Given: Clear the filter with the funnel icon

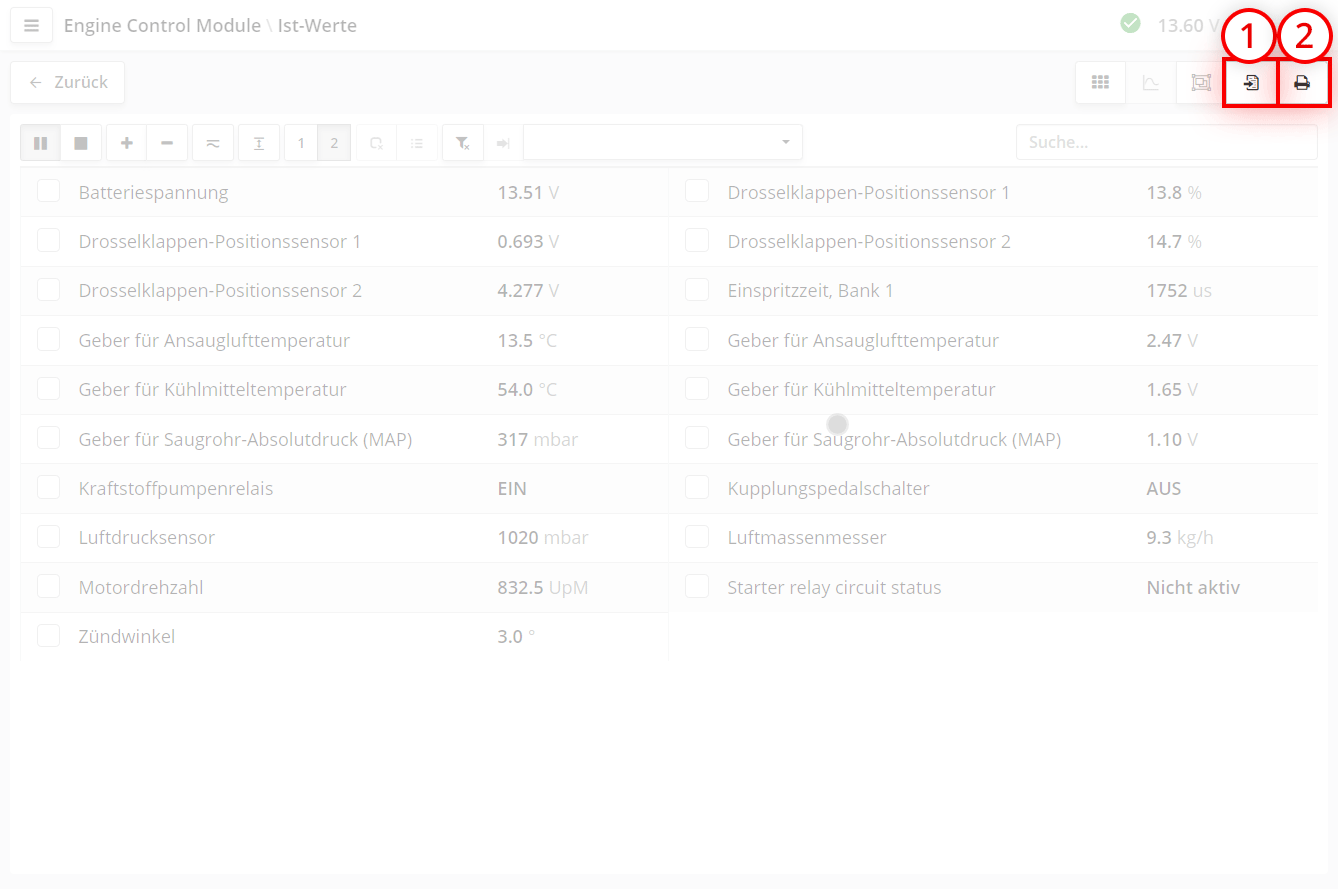Looking at the screenshot, I should click(x=463, y=143).
